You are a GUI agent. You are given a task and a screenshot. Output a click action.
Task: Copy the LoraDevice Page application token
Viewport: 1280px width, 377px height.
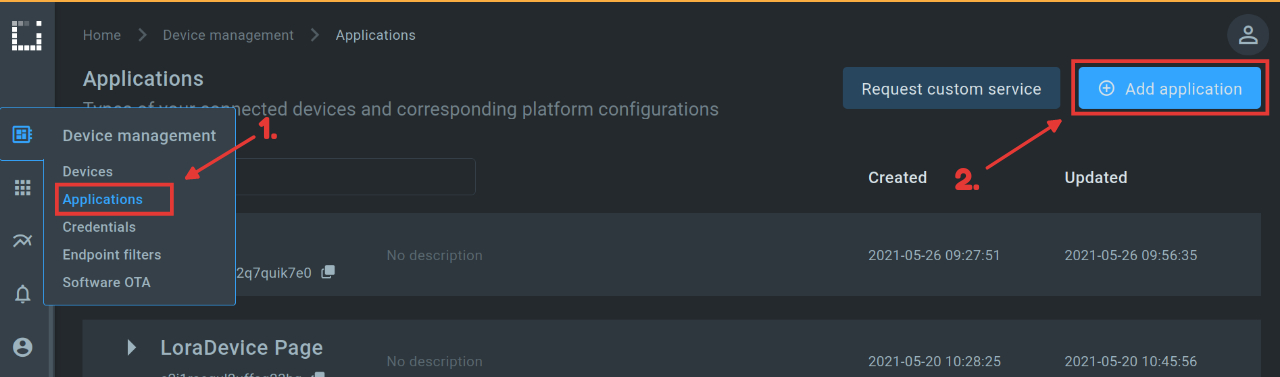click(x=318, y=375)
